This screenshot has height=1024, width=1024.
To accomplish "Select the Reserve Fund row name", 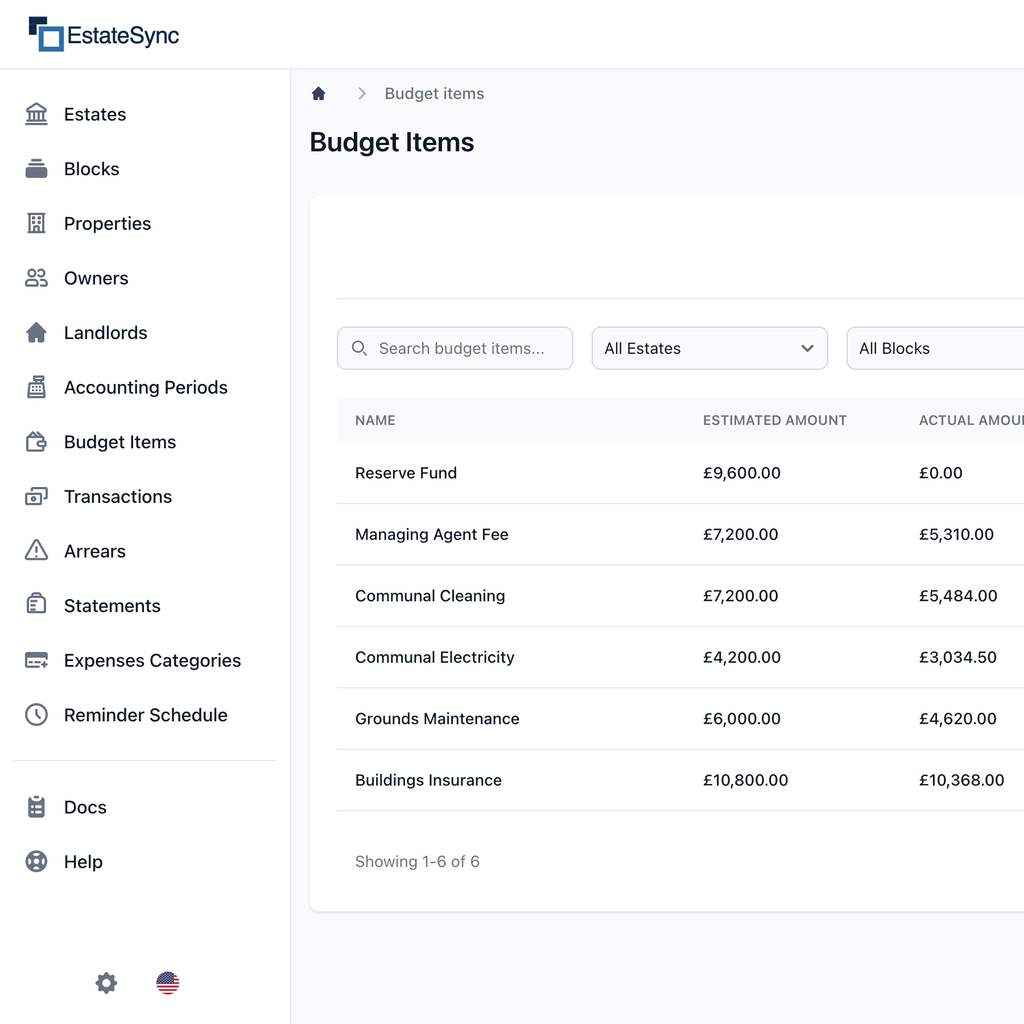I will point(406,473).
